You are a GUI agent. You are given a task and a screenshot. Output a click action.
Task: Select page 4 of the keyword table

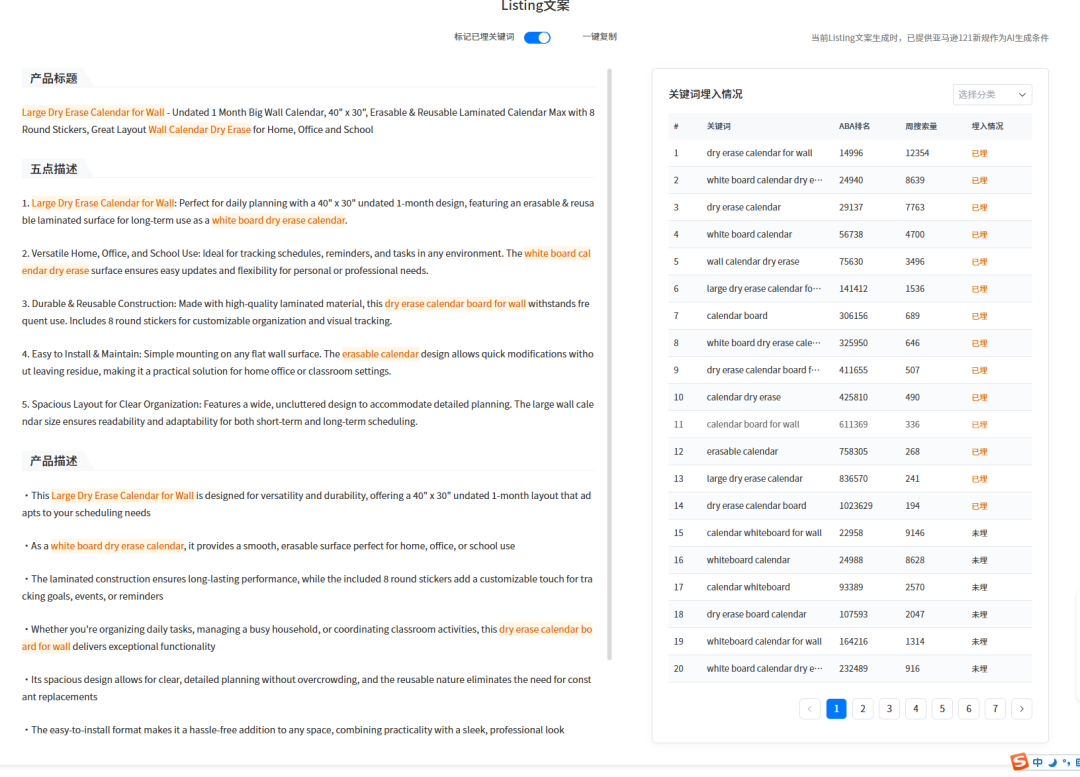[x=915, y=708]
